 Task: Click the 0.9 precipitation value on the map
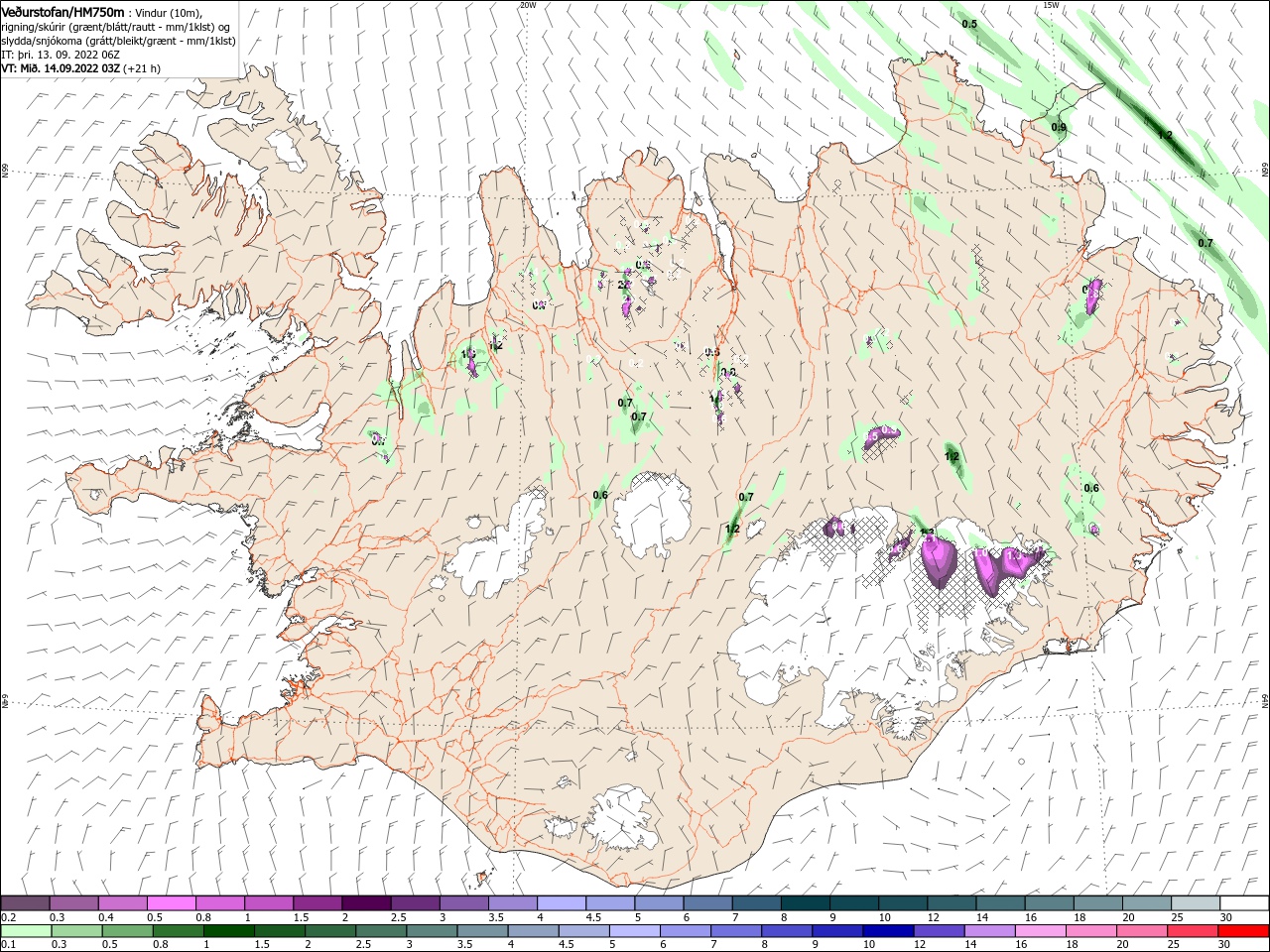[1059, 127]
